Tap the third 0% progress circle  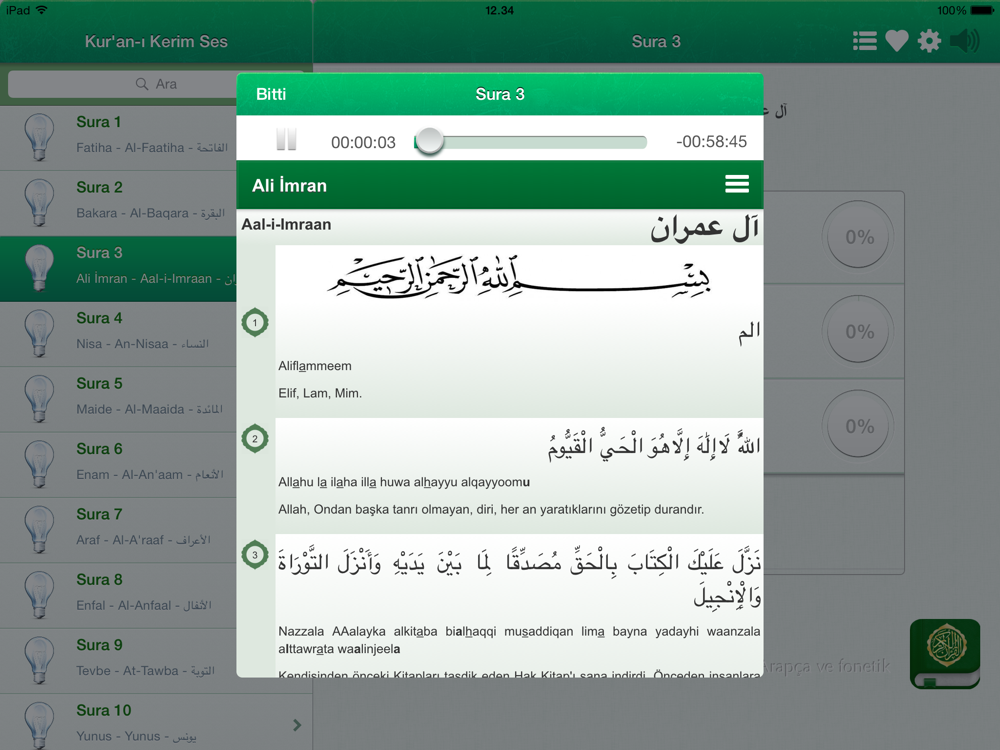[x=858, y=426]
